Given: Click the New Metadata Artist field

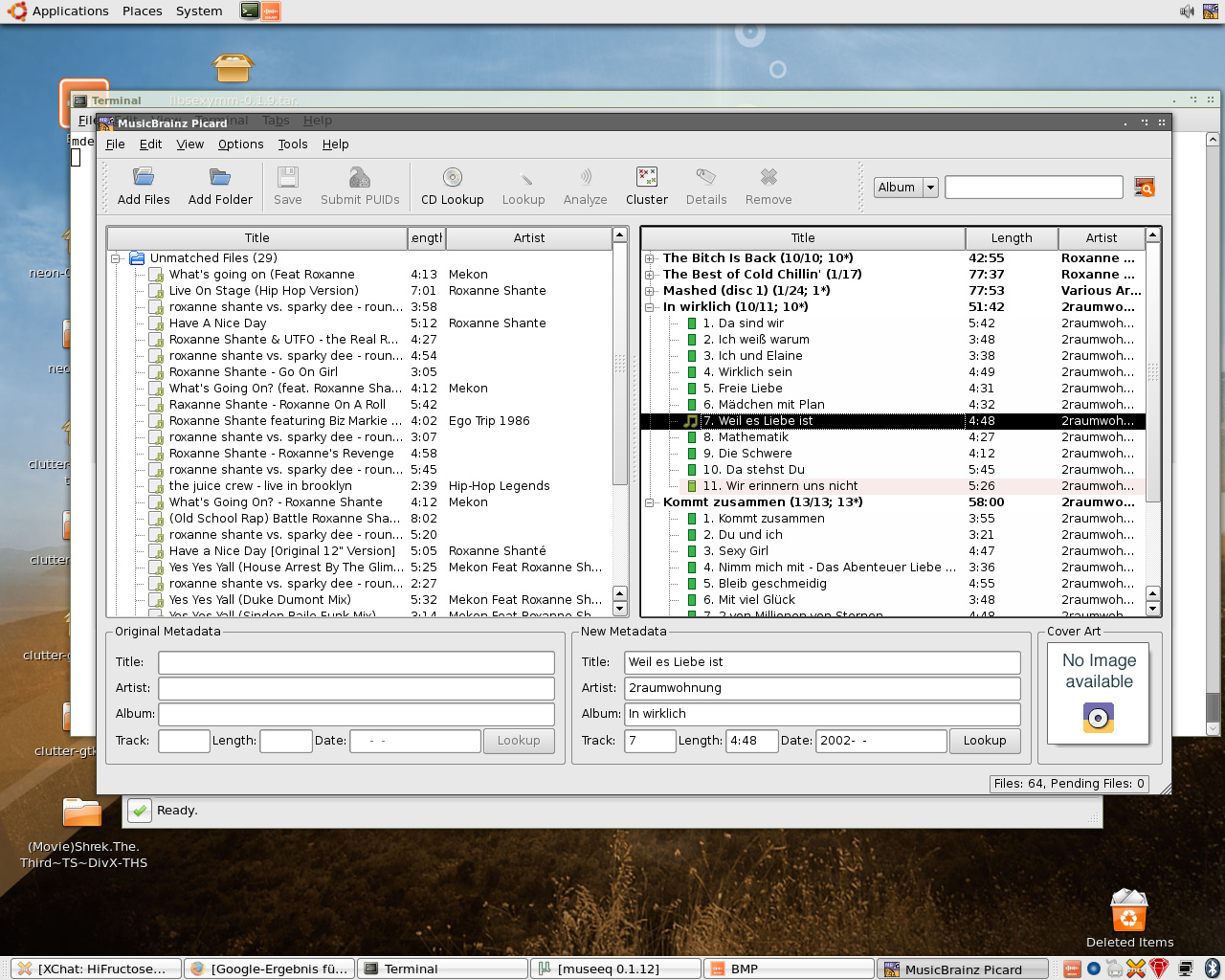Looking at the screenshot, I should (x=822, y=688).
